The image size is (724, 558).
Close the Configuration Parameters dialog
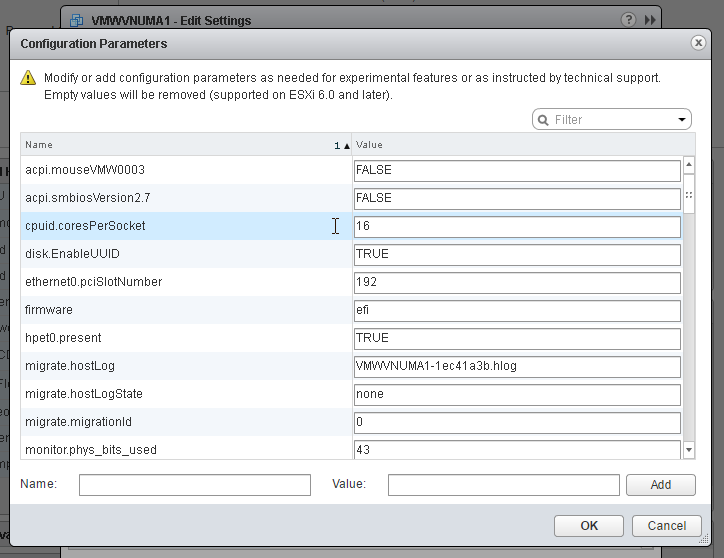698,43
